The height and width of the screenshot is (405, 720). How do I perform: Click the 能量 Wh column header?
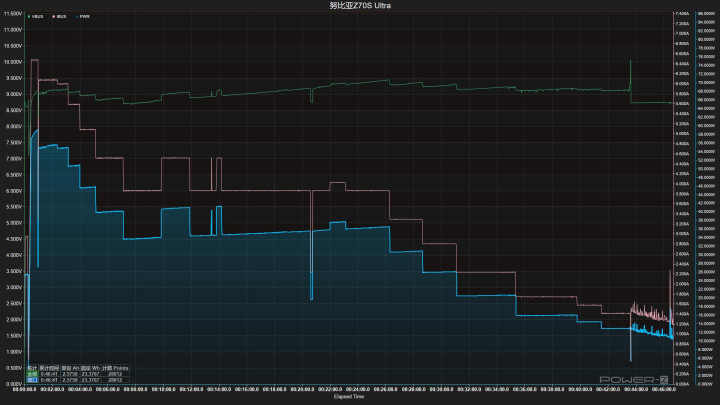pos(90,368)
